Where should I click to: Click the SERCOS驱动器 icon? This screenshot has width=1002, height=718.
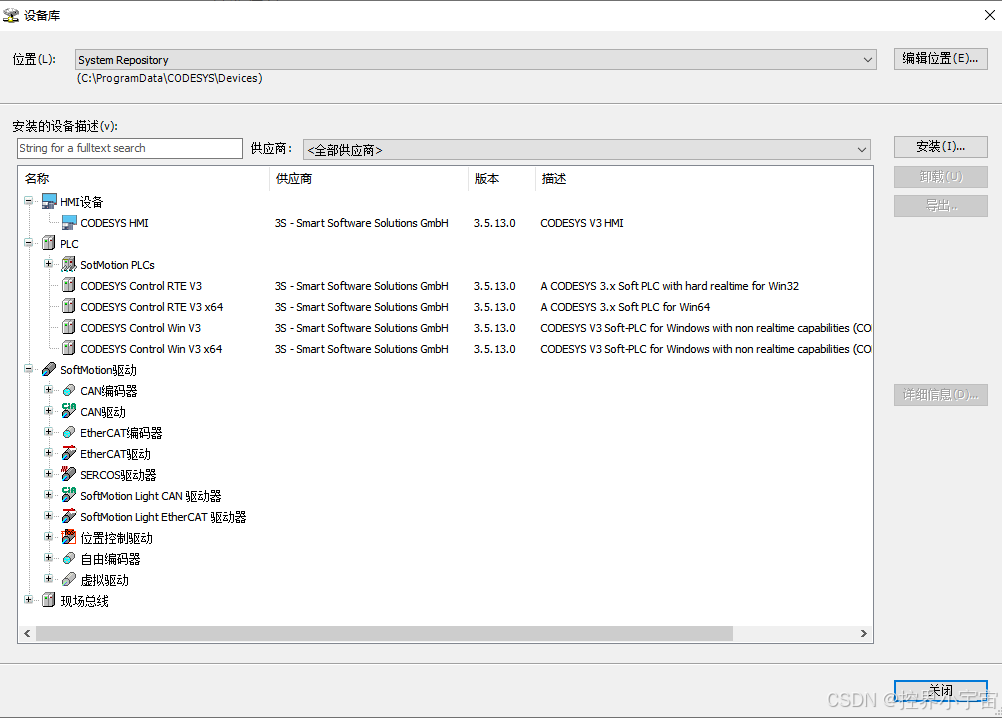(x=69, y=475)
